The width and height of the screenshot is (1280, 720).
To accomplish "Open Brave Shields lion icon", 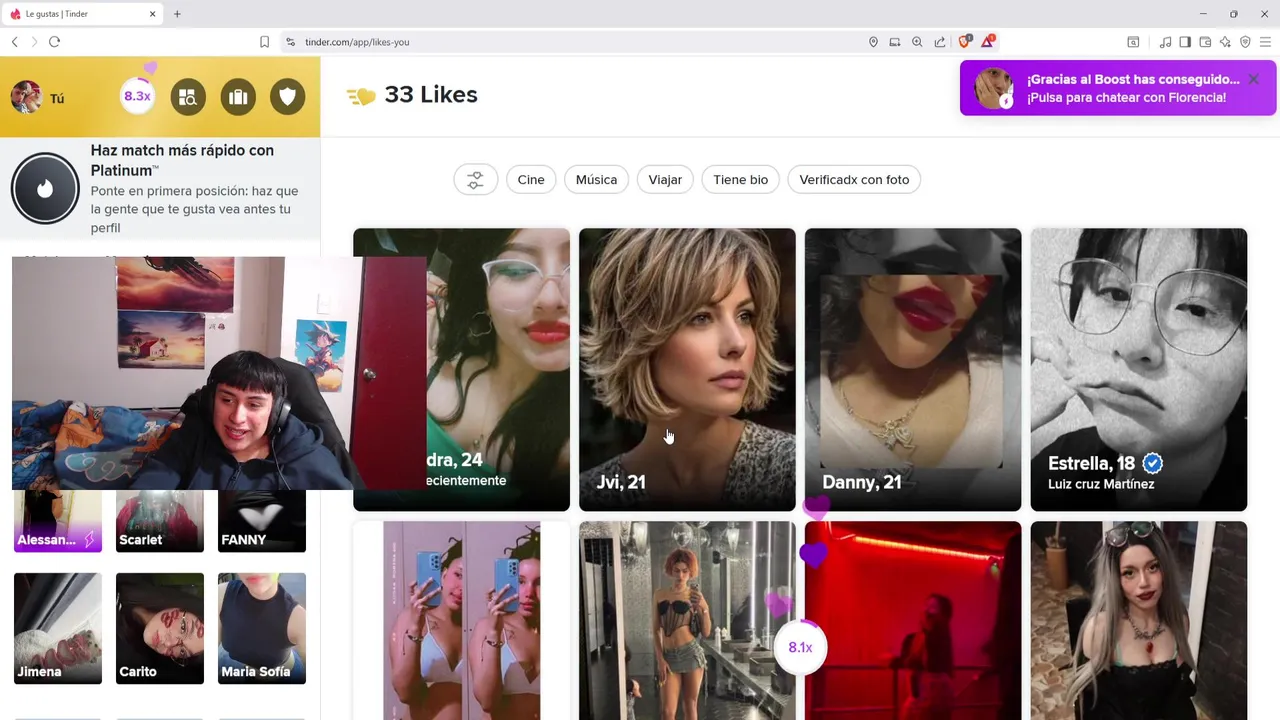I will click(964, 41).
